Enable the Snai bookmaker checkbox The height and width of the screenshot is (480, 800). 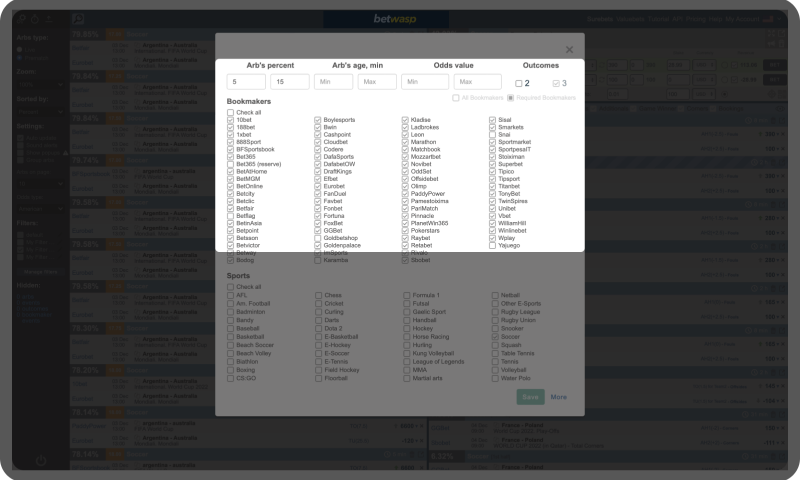(x=492, y=135)
